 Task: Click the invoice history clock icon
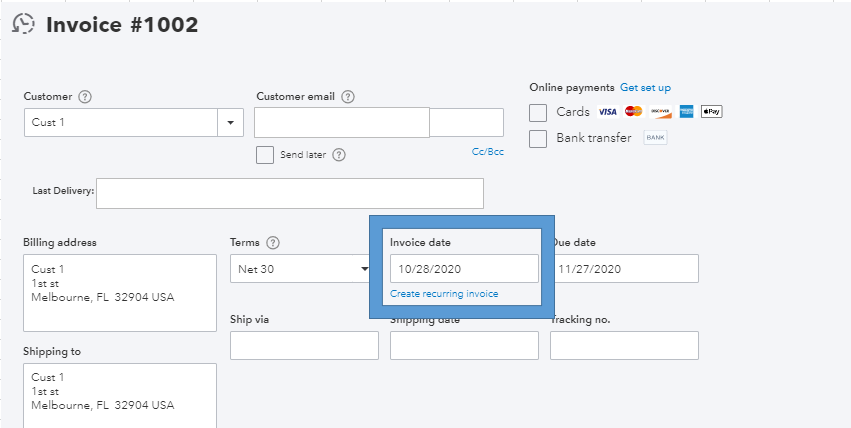[x=24, y=26]
